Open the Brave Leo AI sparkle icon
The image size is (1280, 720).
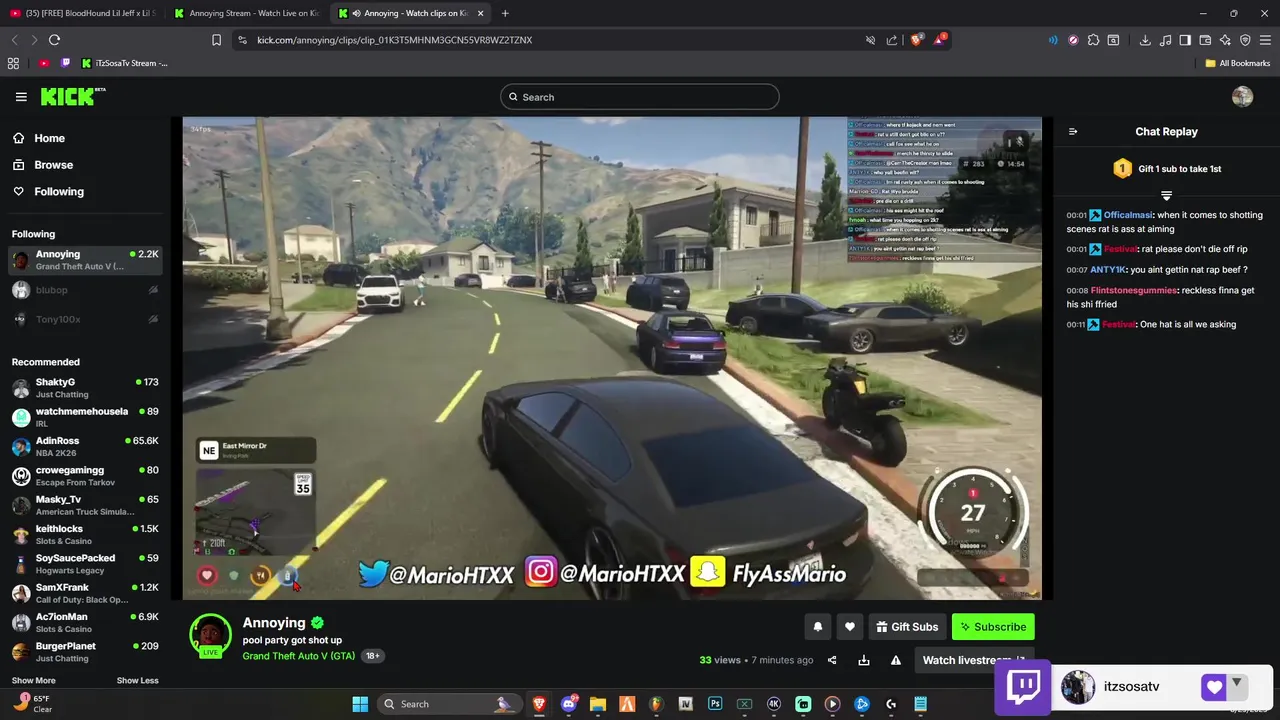tap(1225, 40)
